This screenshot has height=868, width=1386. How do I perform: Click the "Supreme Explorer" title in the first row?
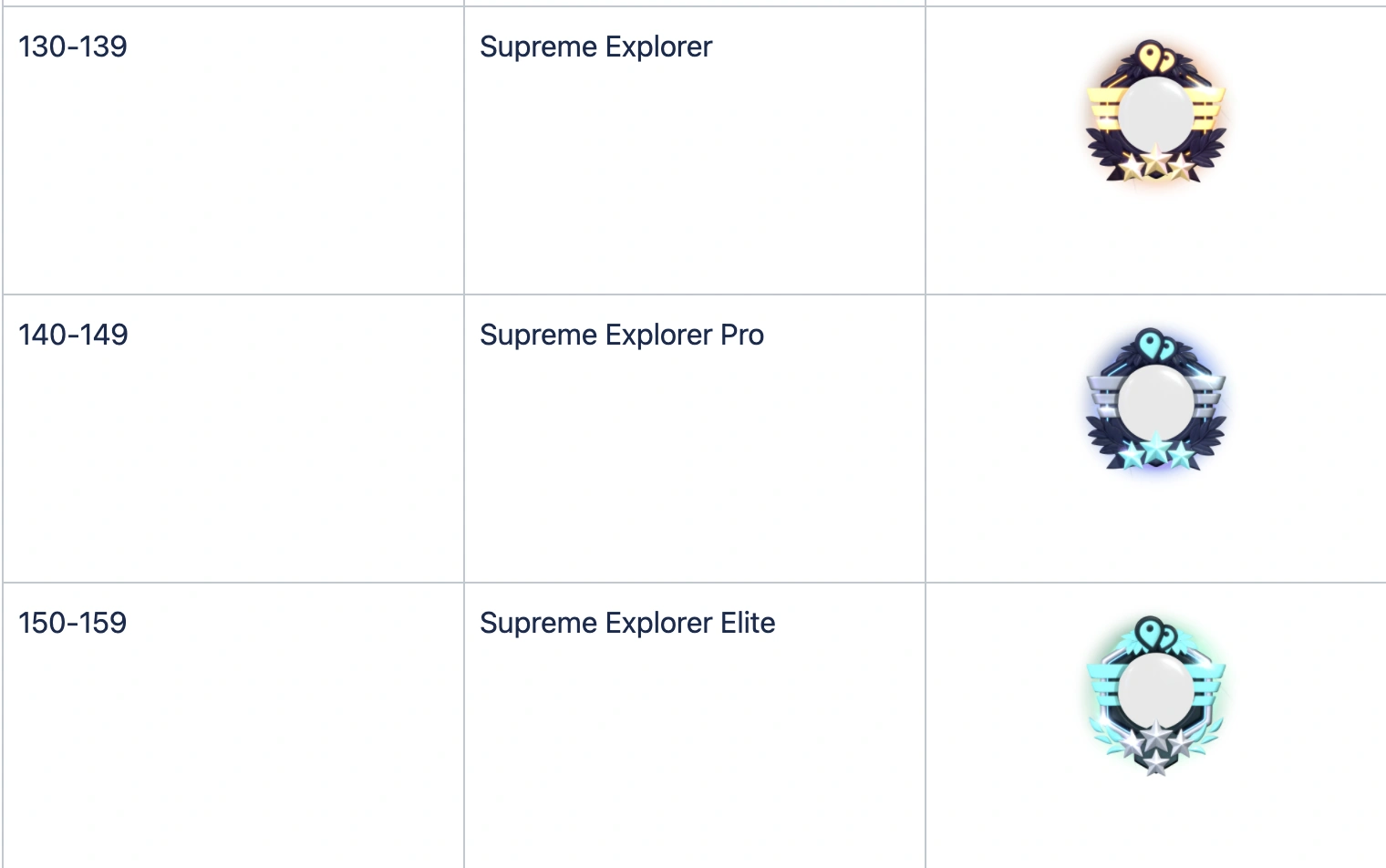point(595,47)
